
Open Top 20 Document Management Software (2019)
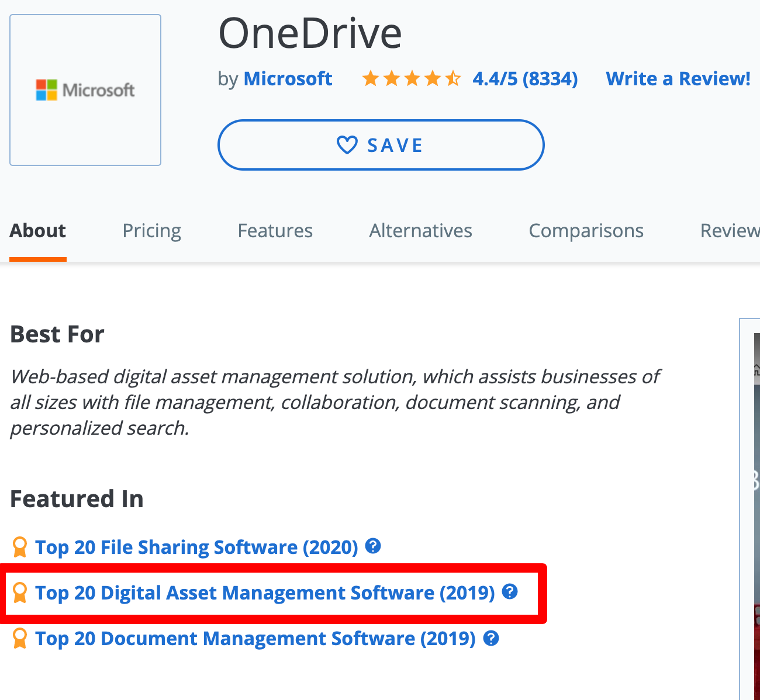pos(255,638)
